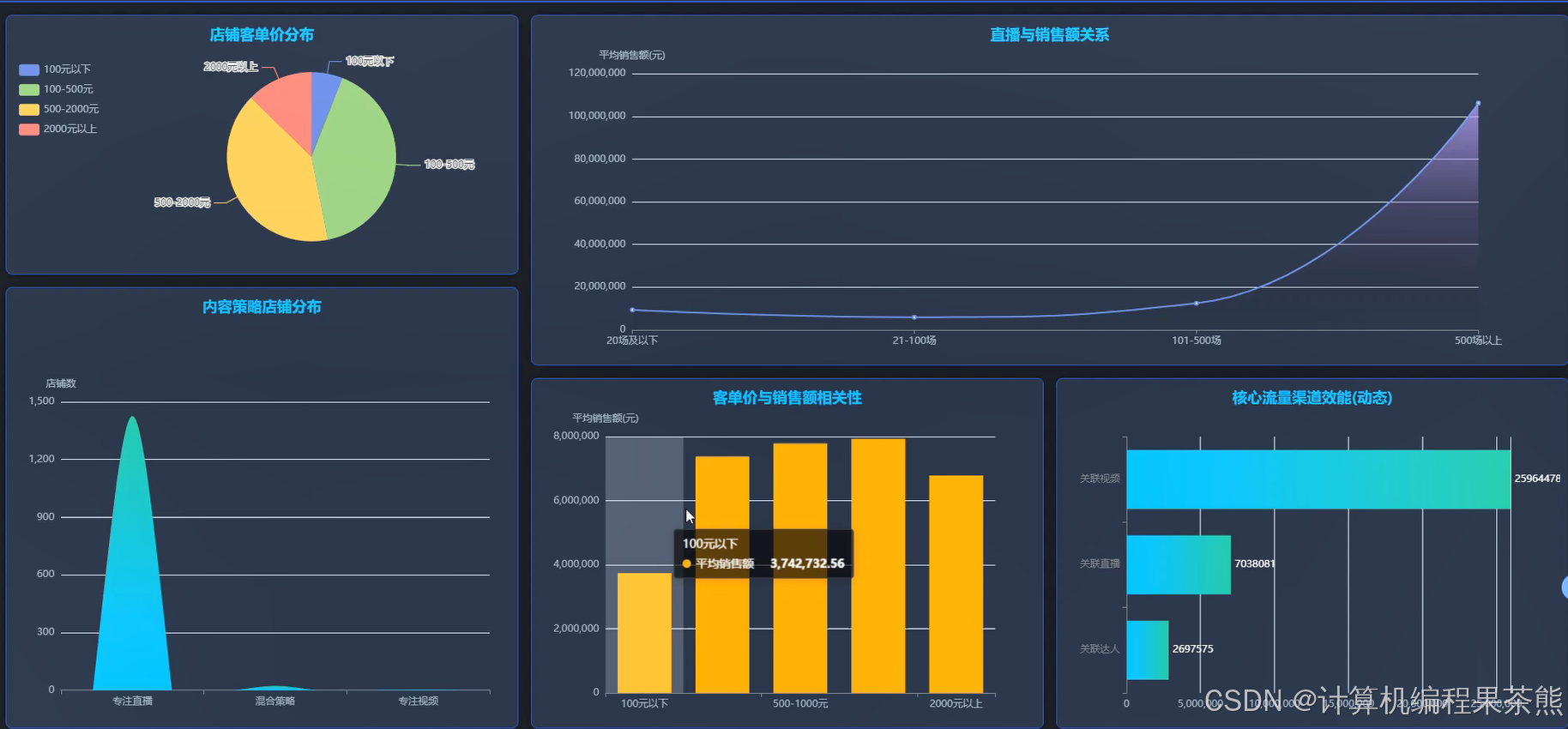This screenshot has width=1568, height=729.
Task: Click the 25964478 bar value label
Action: point(1537,479)
